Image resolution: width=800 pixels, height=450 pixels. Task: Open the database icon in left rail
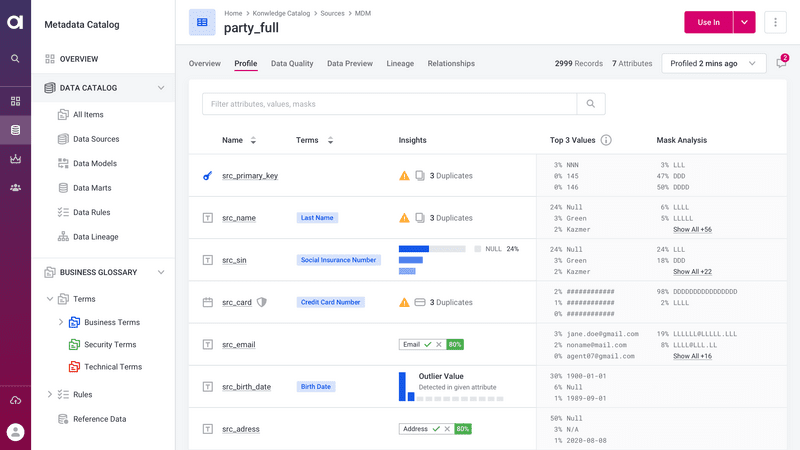15,130
